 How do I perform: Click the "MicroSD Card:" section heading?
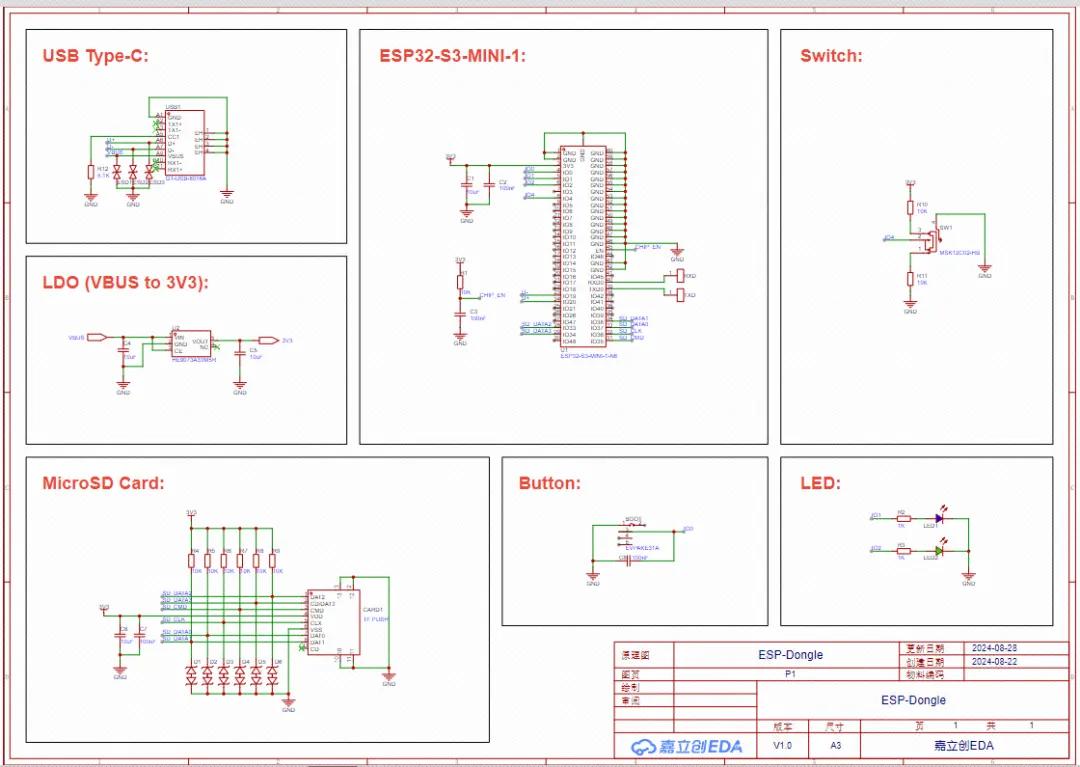[103, 483]
